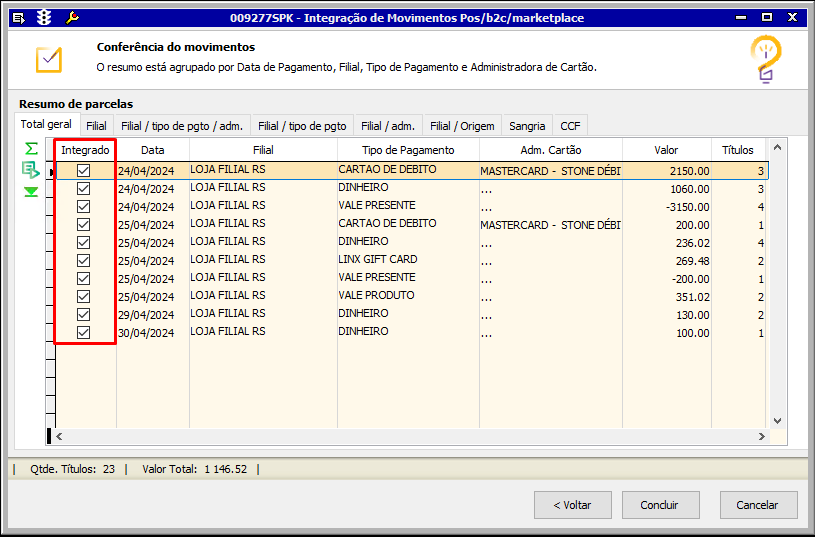Click vertical scrollbar up arrow
This screenshot has height=537, width=815.
pos(777,148)
